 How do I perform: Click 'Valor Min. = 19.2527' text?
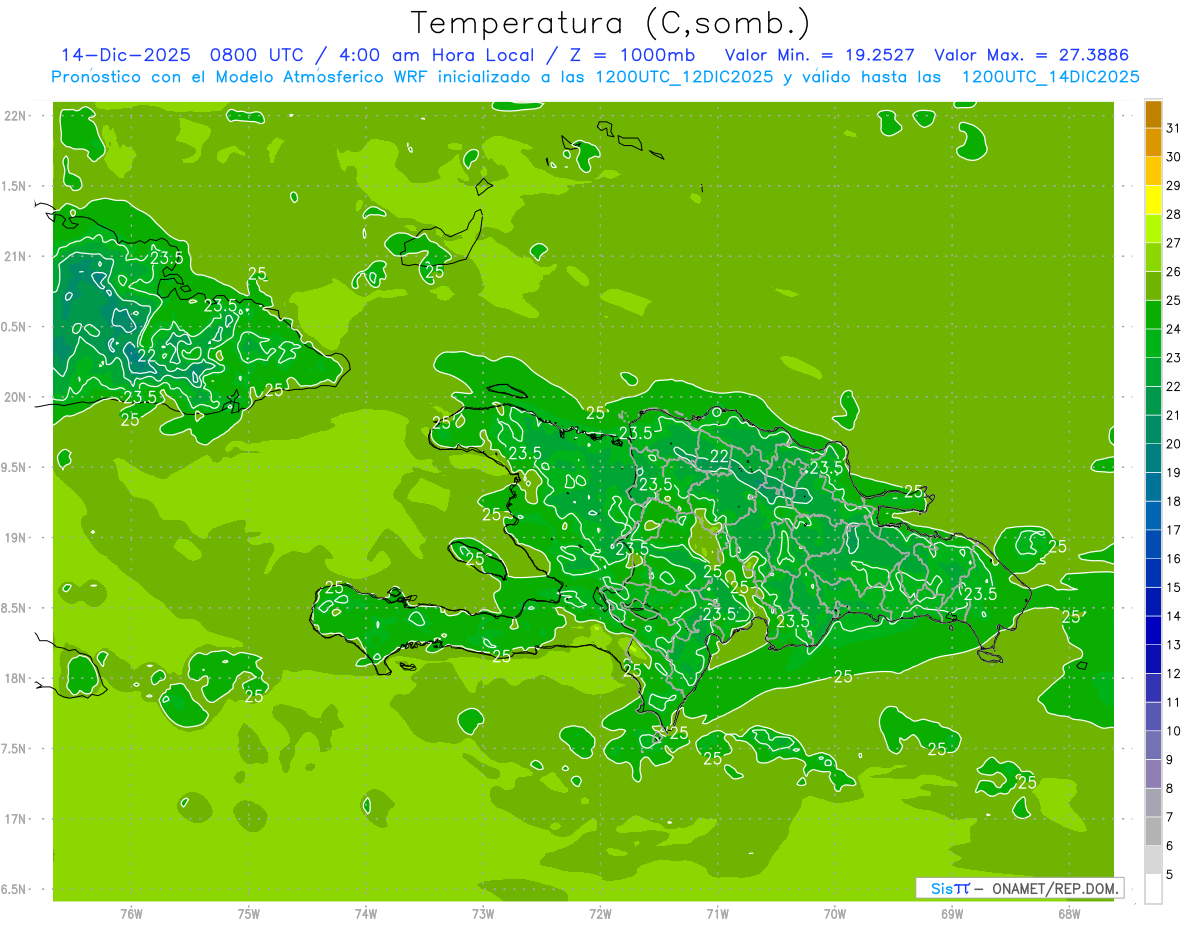tap(819, 55)
